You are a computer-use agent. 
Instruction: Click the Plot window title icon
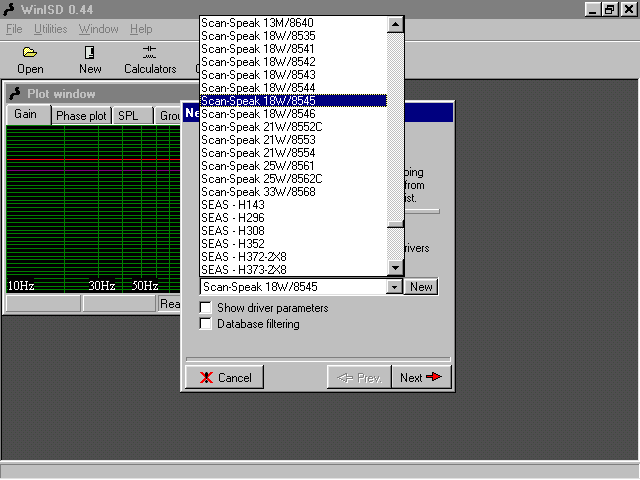[x=15, y=93]
